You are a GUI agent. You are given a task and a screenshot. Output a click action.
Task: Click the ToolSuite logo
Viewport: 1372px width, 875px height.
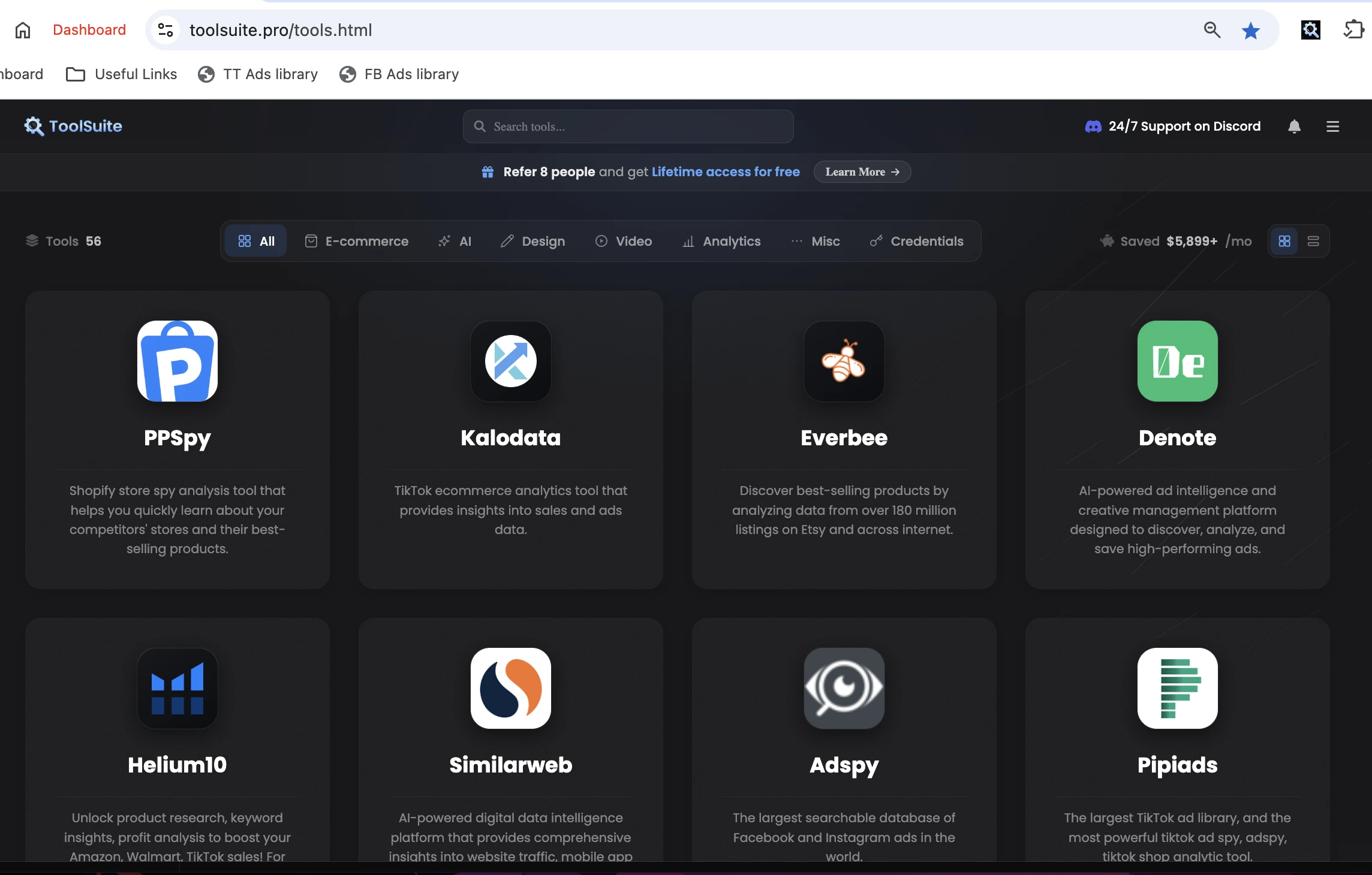pos(73,126)
